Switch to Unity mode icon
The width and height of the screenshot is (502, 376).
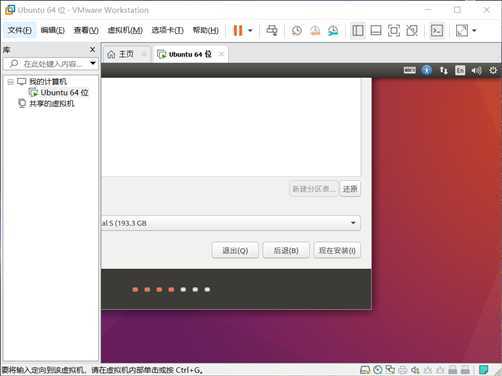(x=412, y=31)
